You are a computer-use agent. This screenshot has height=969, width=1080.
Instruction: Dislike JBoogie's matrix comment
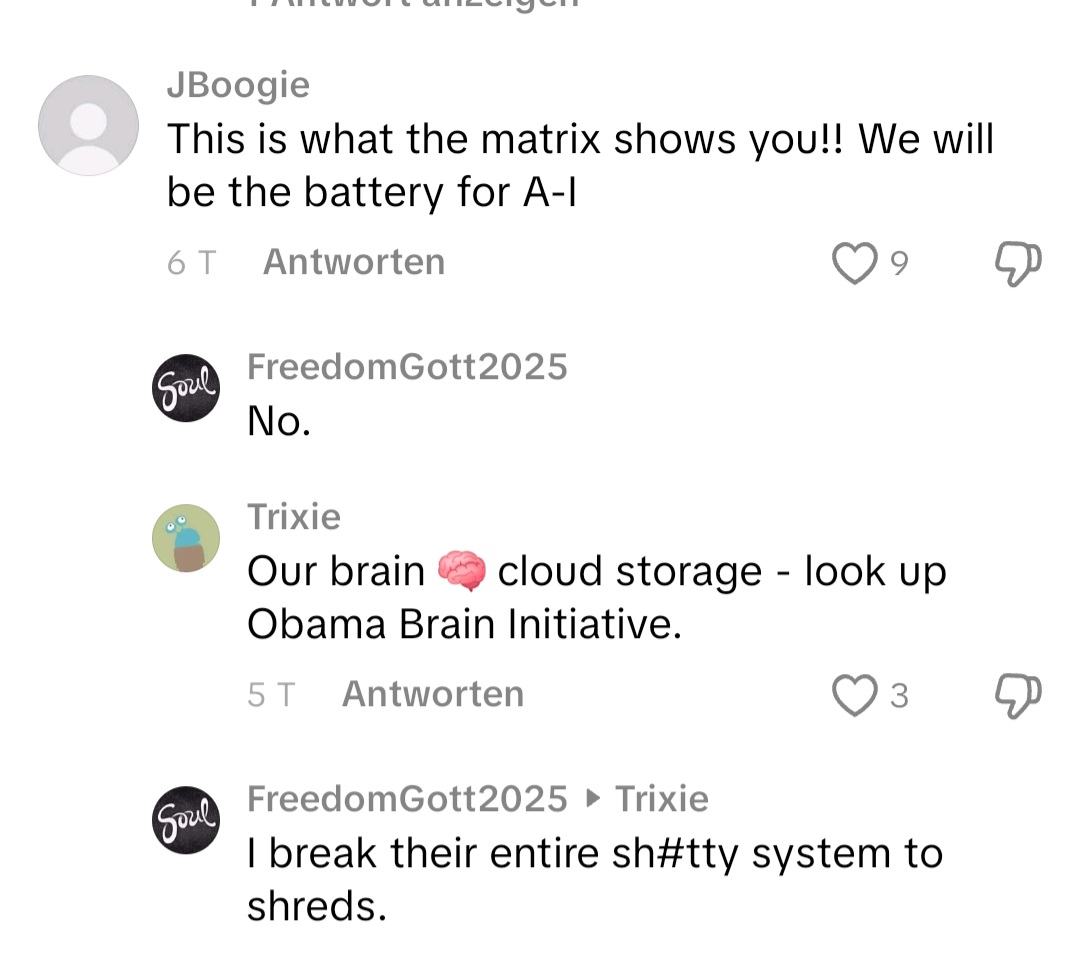(1018, 264)
